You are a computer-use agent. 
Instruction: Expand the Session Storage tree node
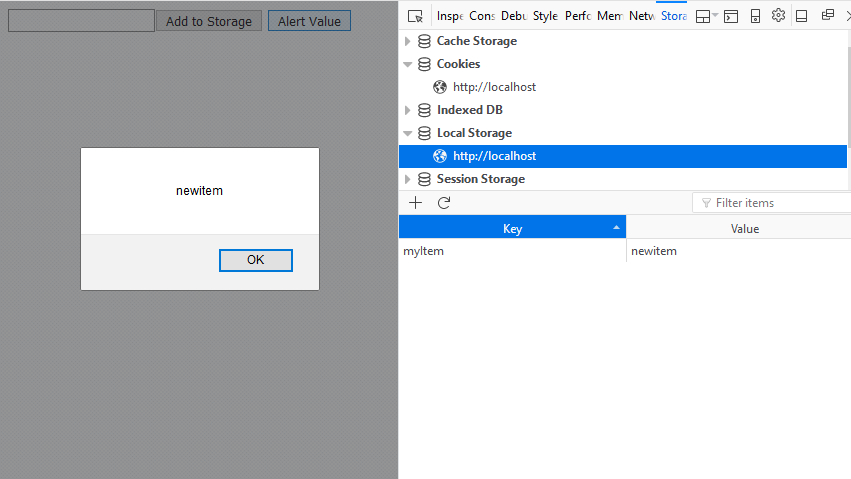click(408, 179)
